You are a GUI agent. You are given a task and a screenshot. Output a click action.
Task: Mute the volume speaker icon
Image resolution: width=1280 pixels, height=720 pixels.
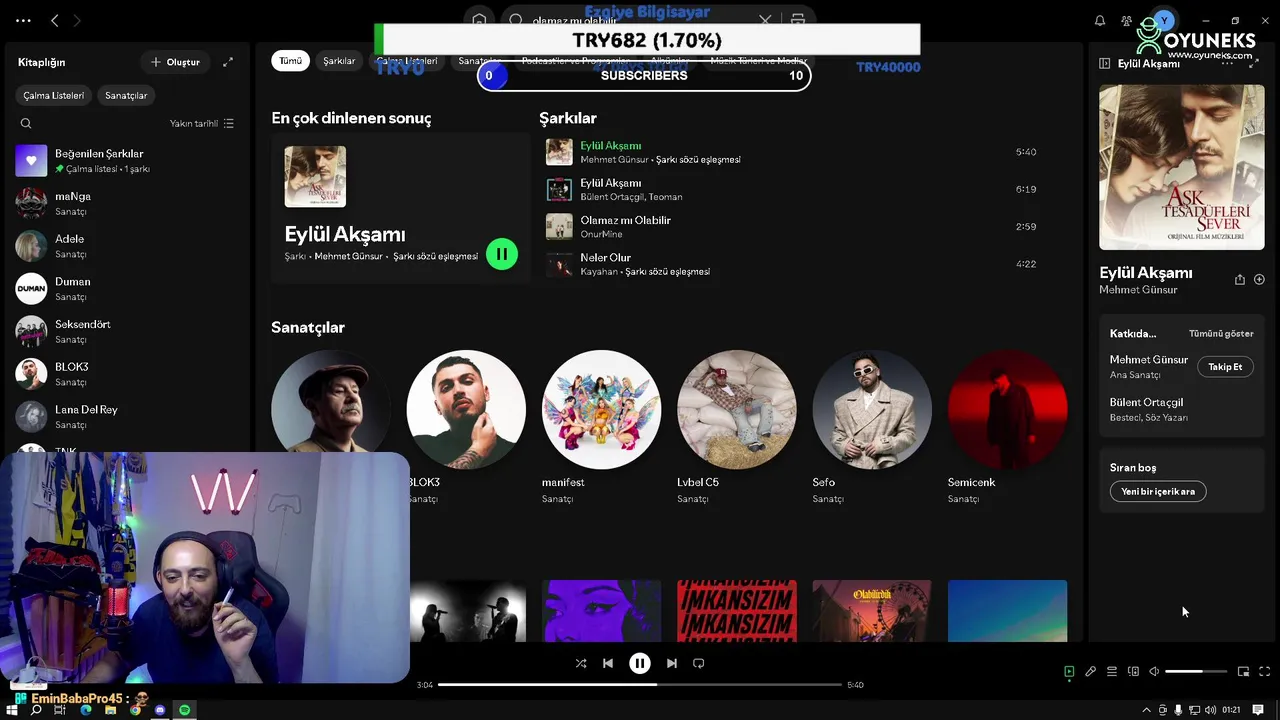tap(1154, 672)
